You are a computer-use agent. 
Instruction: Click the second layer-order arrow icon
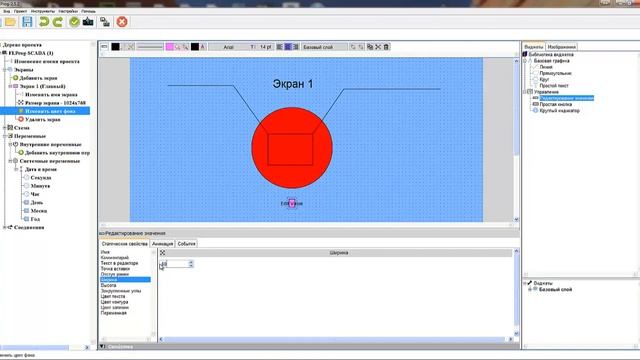[361, 47]
